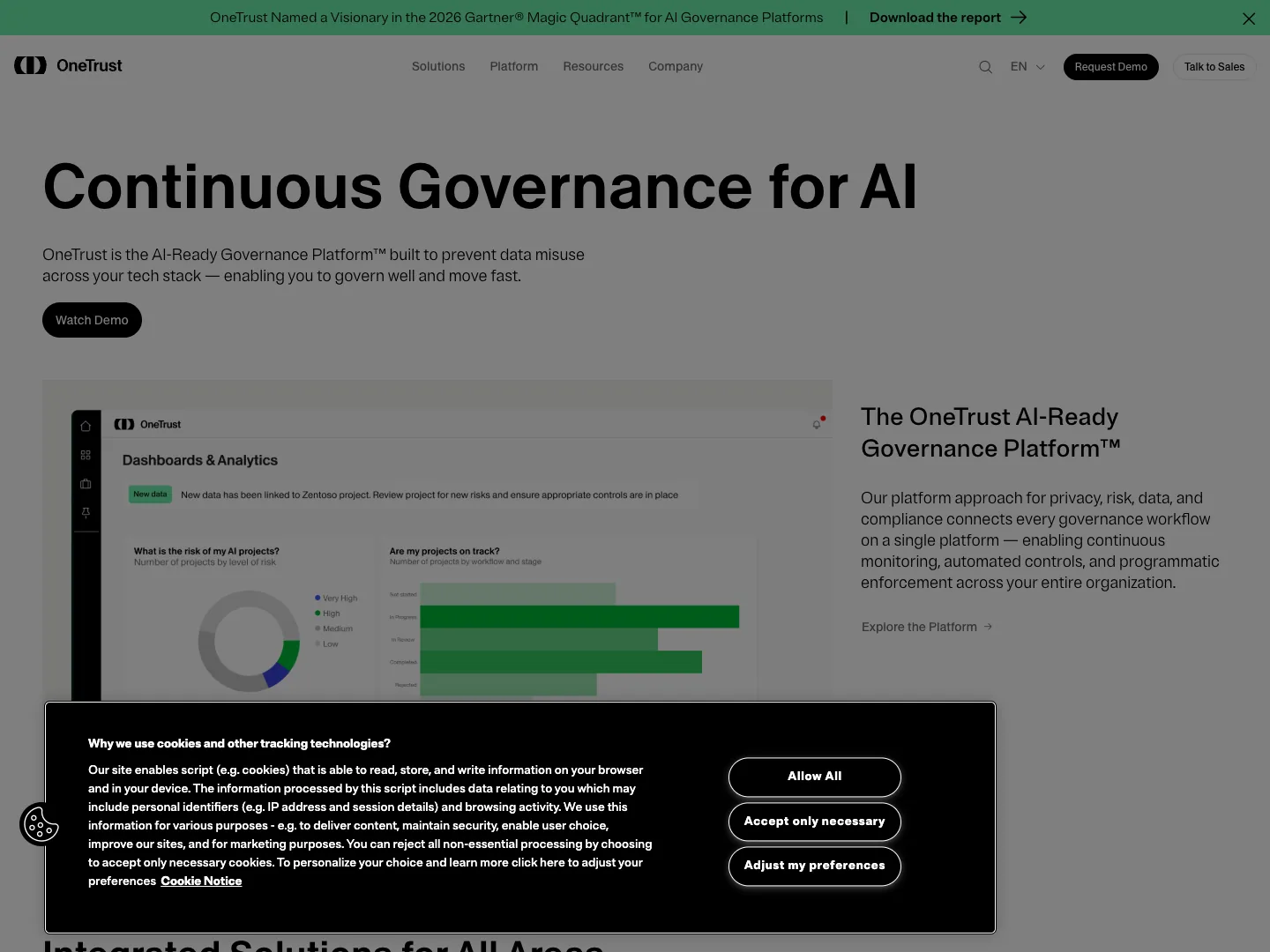Viewport: 1270px width, 952px height.
Task: Click the New data badge in dashboard
Action: 150,495
